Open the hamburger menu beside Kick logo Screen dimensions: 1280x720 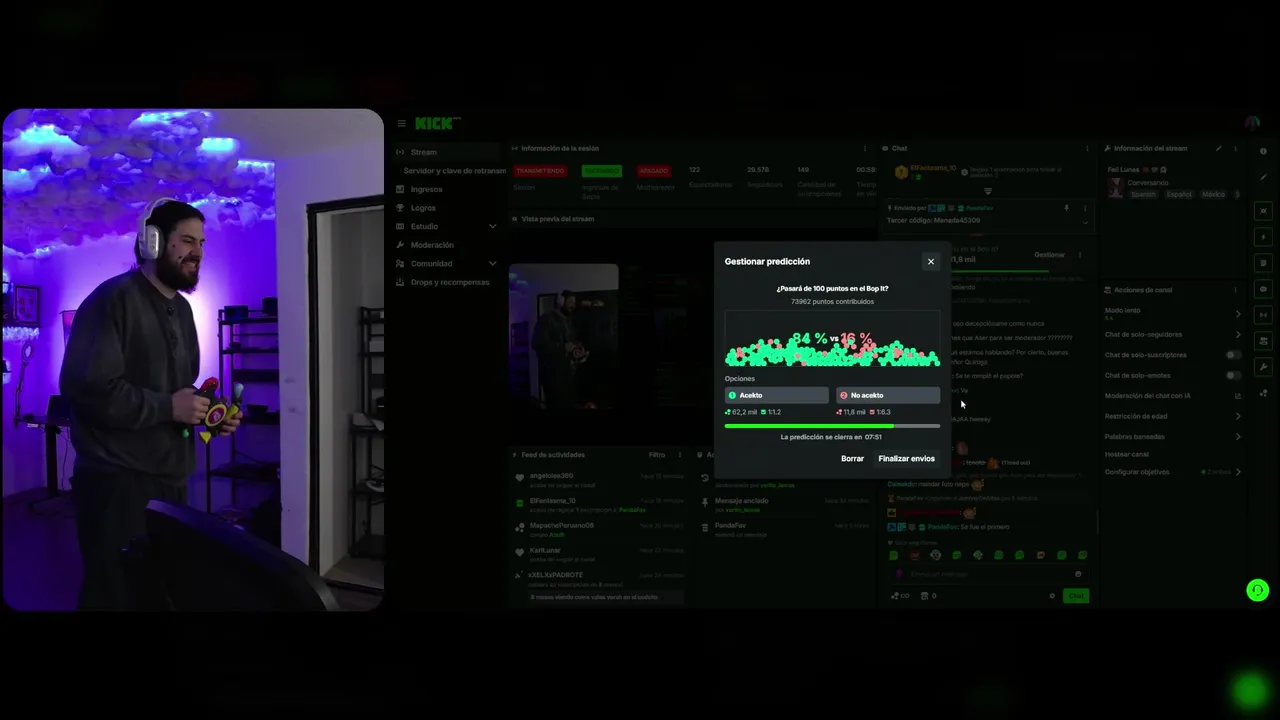click(x=401, y=124)
